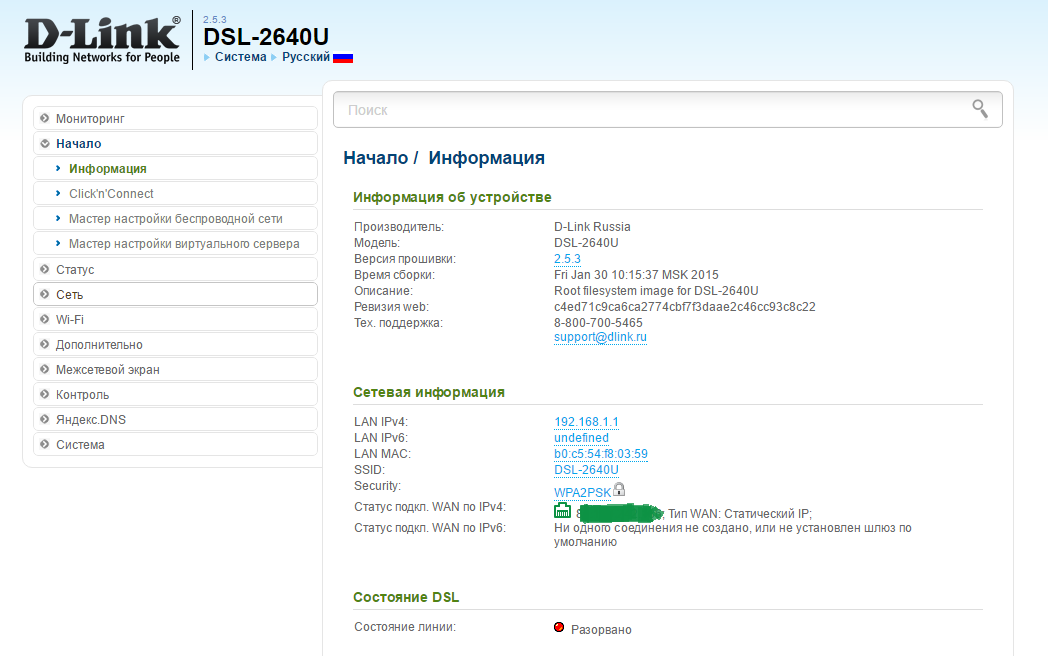Expand the Мониторинг menu section

[90, 119]
